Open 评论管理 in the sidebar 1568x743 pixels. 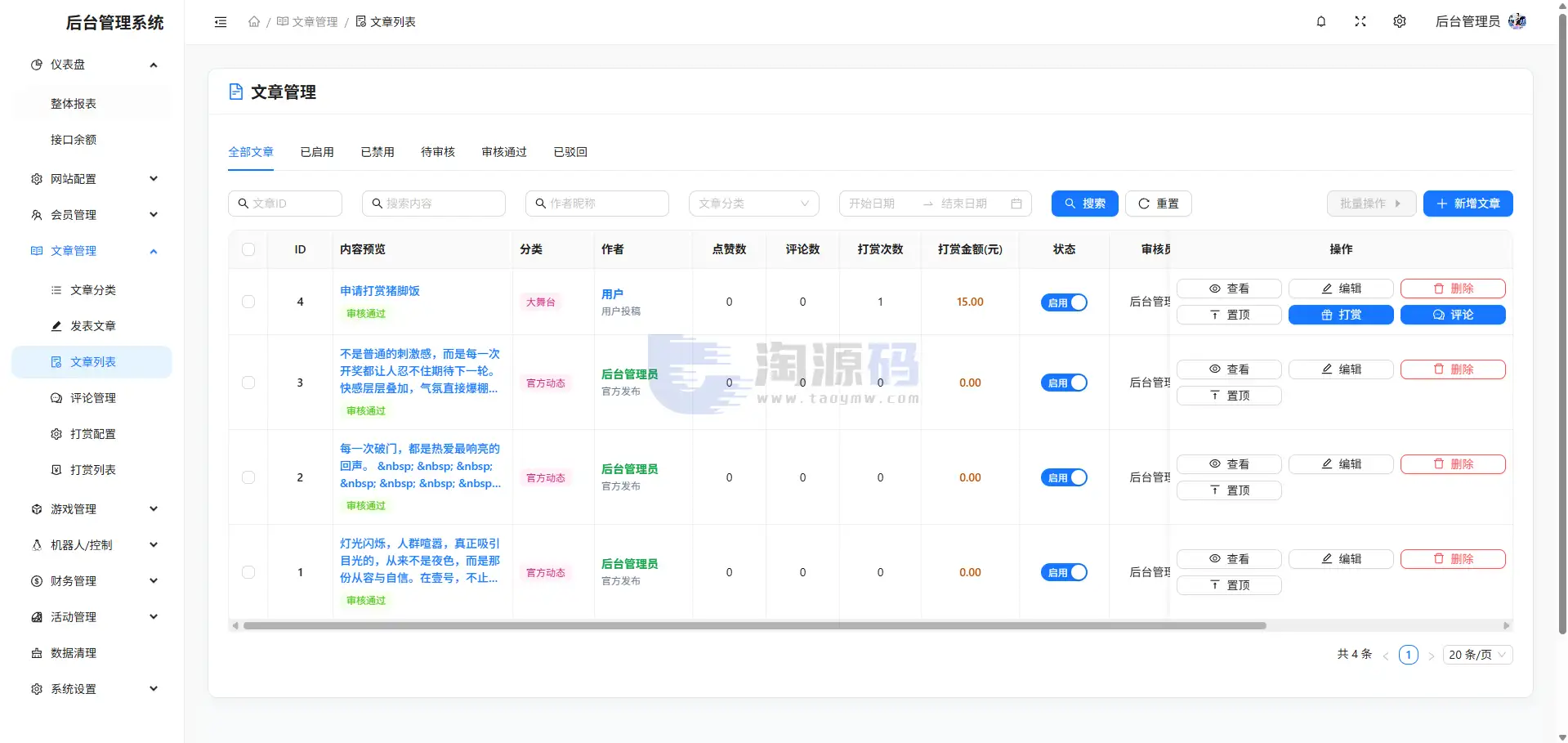(92, 398)
